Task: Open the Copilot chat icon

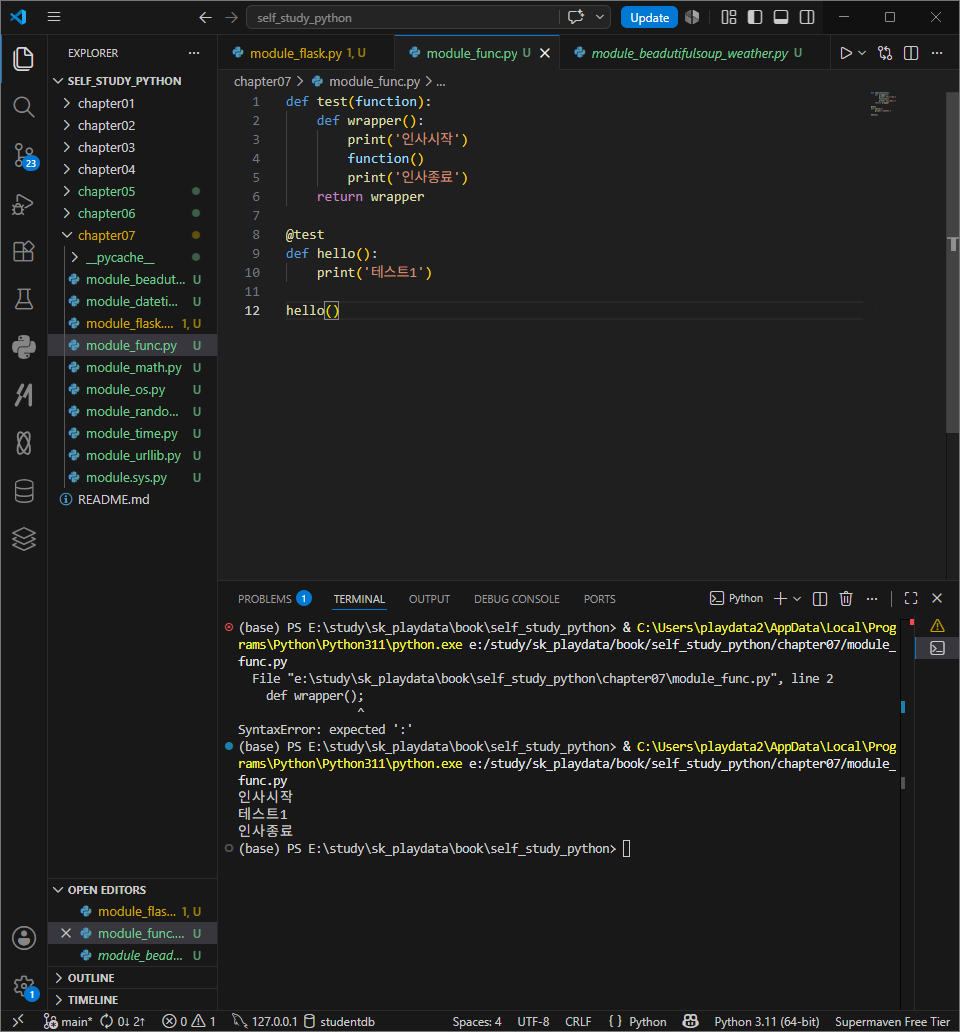Action: coord(576,17)
